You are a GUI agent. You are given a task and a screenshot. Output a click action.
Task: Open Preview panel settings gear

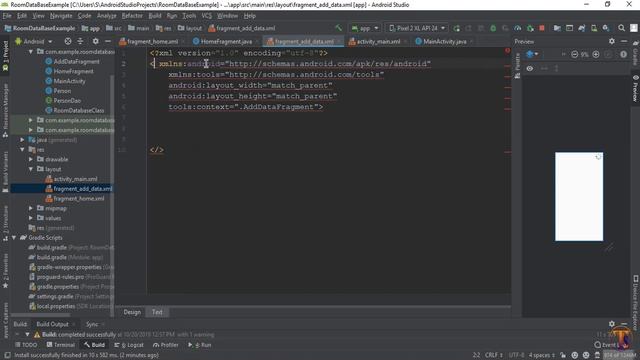click(611, 41)
